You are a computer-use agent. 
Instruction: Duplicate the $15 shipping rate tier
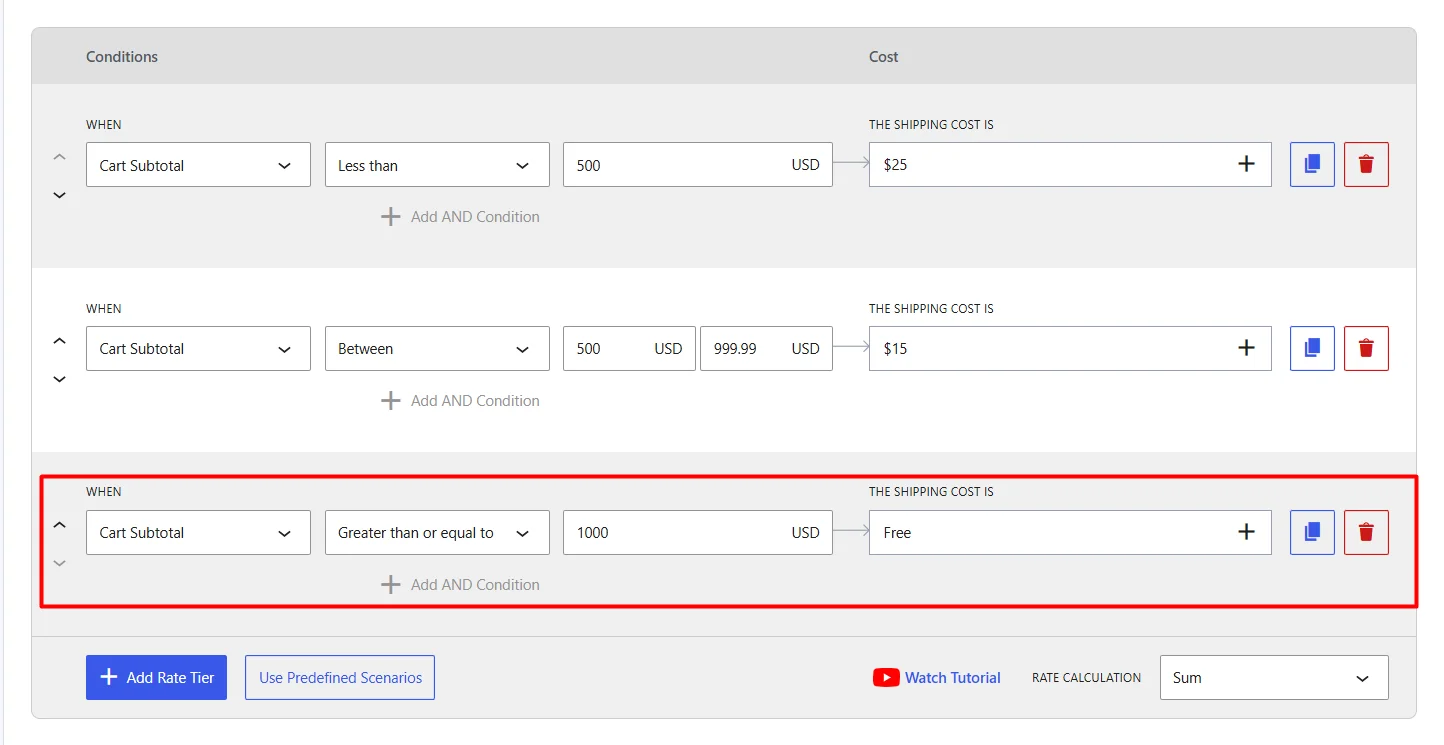pyautogui.click(x=1312, y=348)
